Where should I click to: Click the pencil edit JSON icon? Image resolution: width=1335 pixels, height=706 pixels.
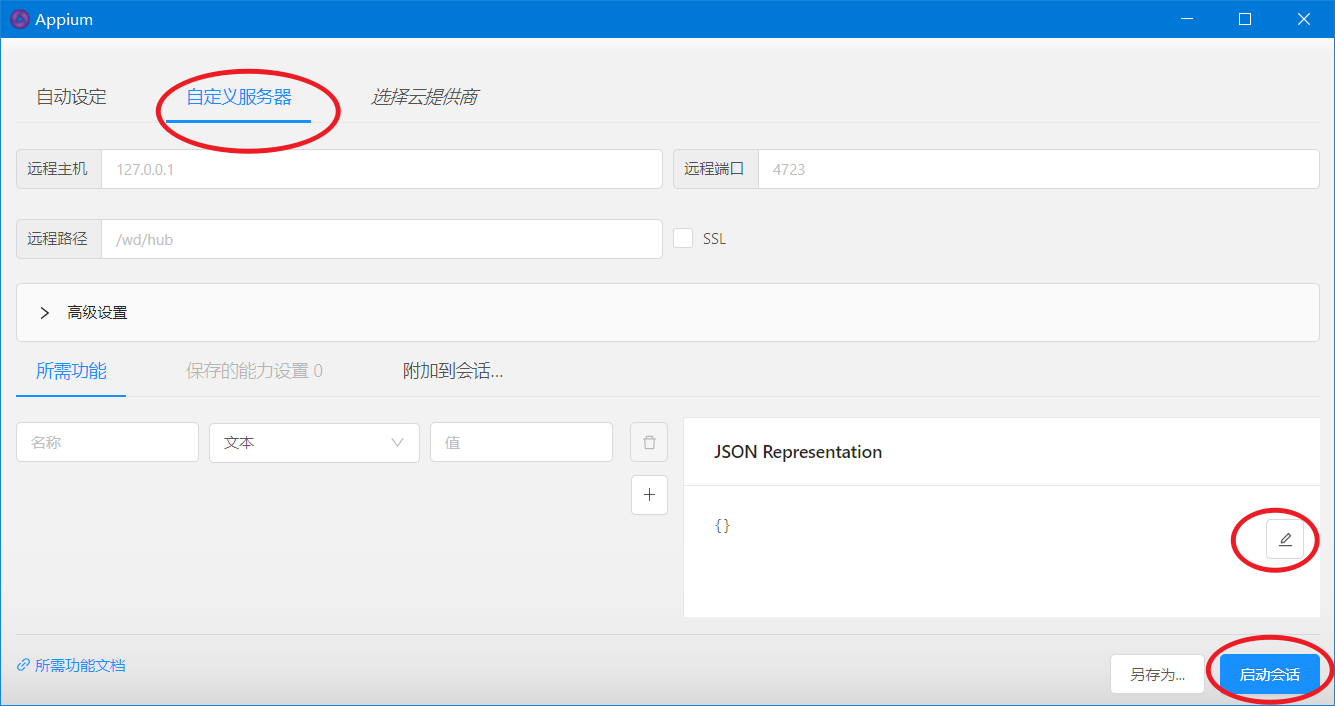click(x=1285, y=539)
